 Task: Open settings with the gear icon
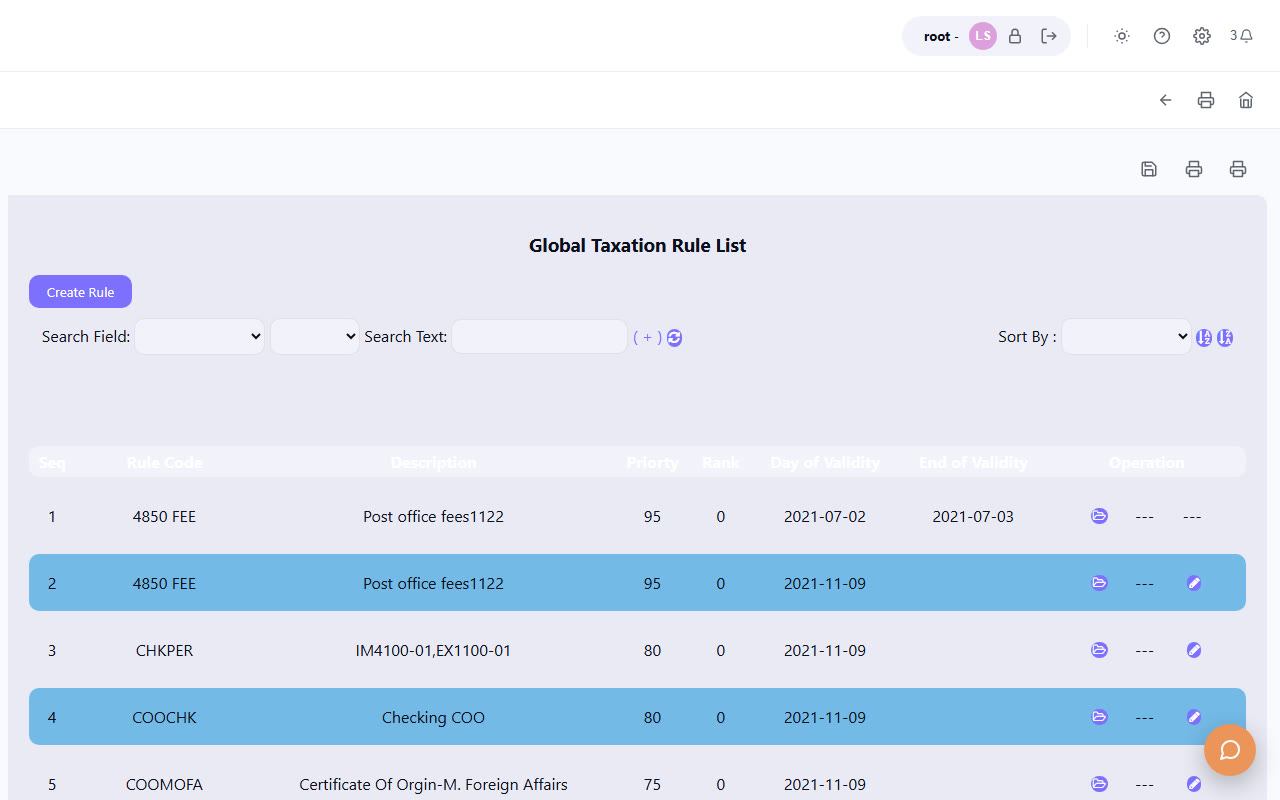coord(1202,36)
